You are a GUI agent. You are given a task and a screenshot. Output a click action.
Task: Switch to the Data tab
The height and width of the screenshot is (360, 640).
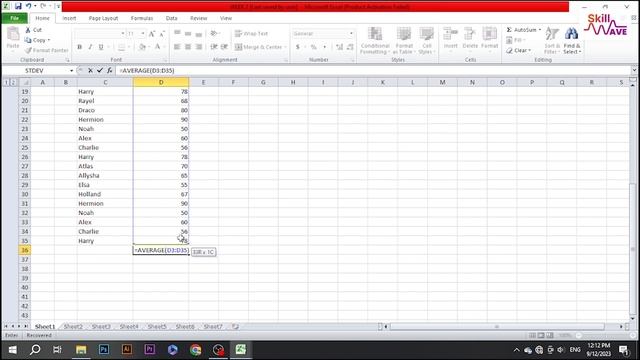point(171,18)
